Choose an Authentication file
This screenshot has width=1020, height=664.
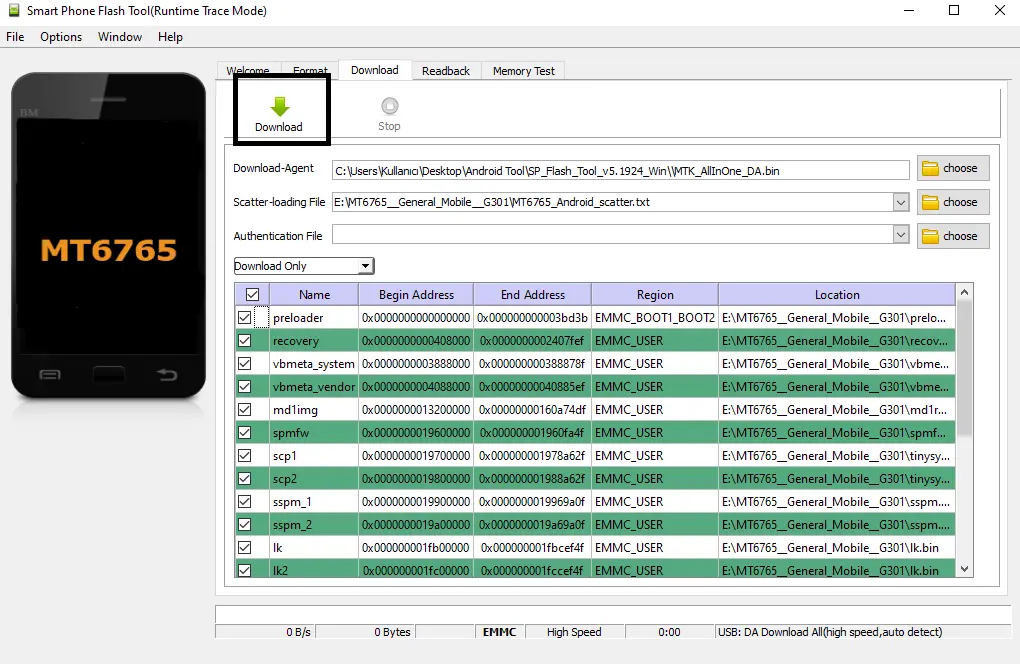pyautogui.click(x=953, y=236)
